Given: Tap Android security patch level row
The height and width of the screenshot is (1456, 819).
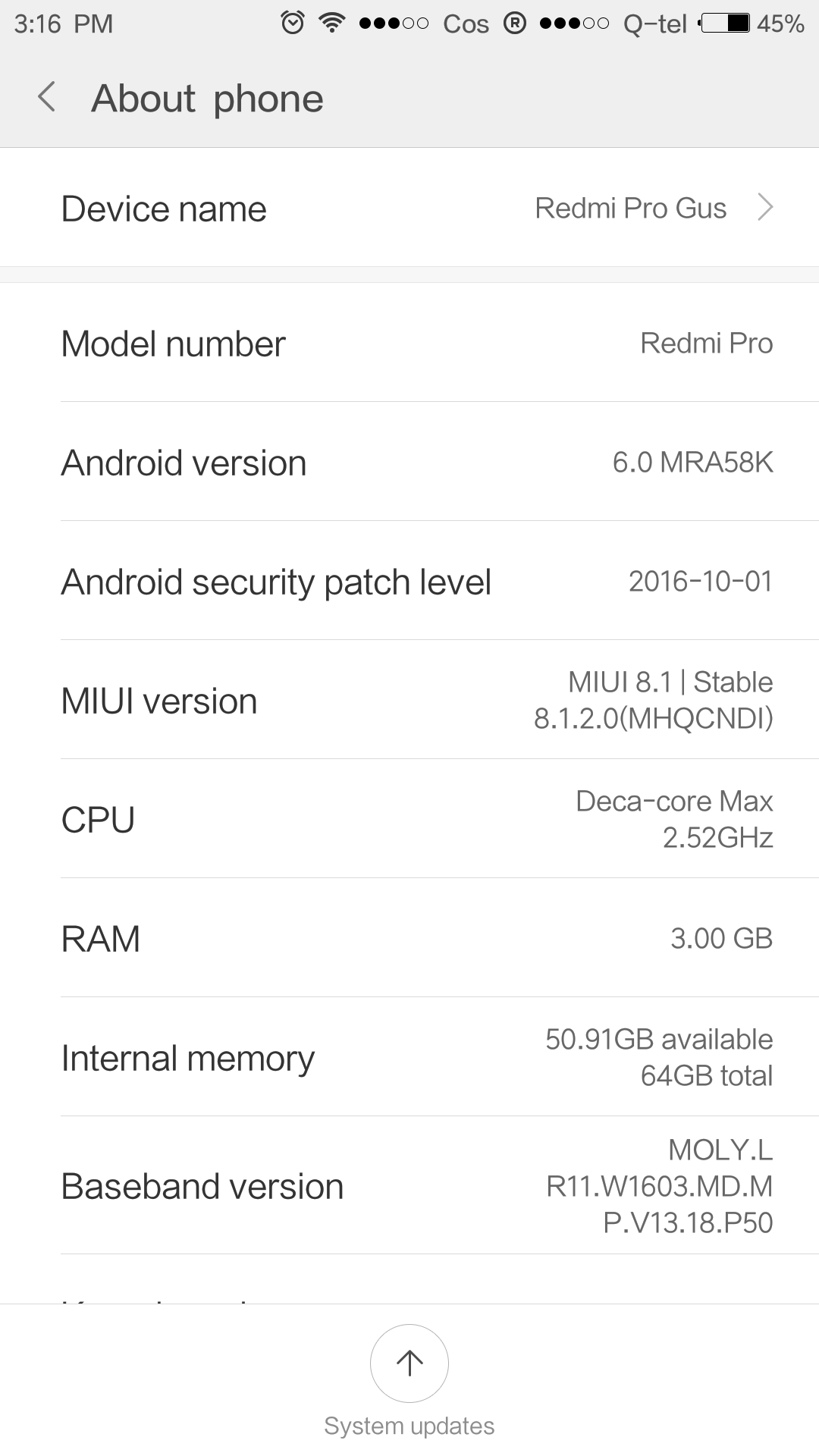Looking at the screenshot, I should click(409, 582).
